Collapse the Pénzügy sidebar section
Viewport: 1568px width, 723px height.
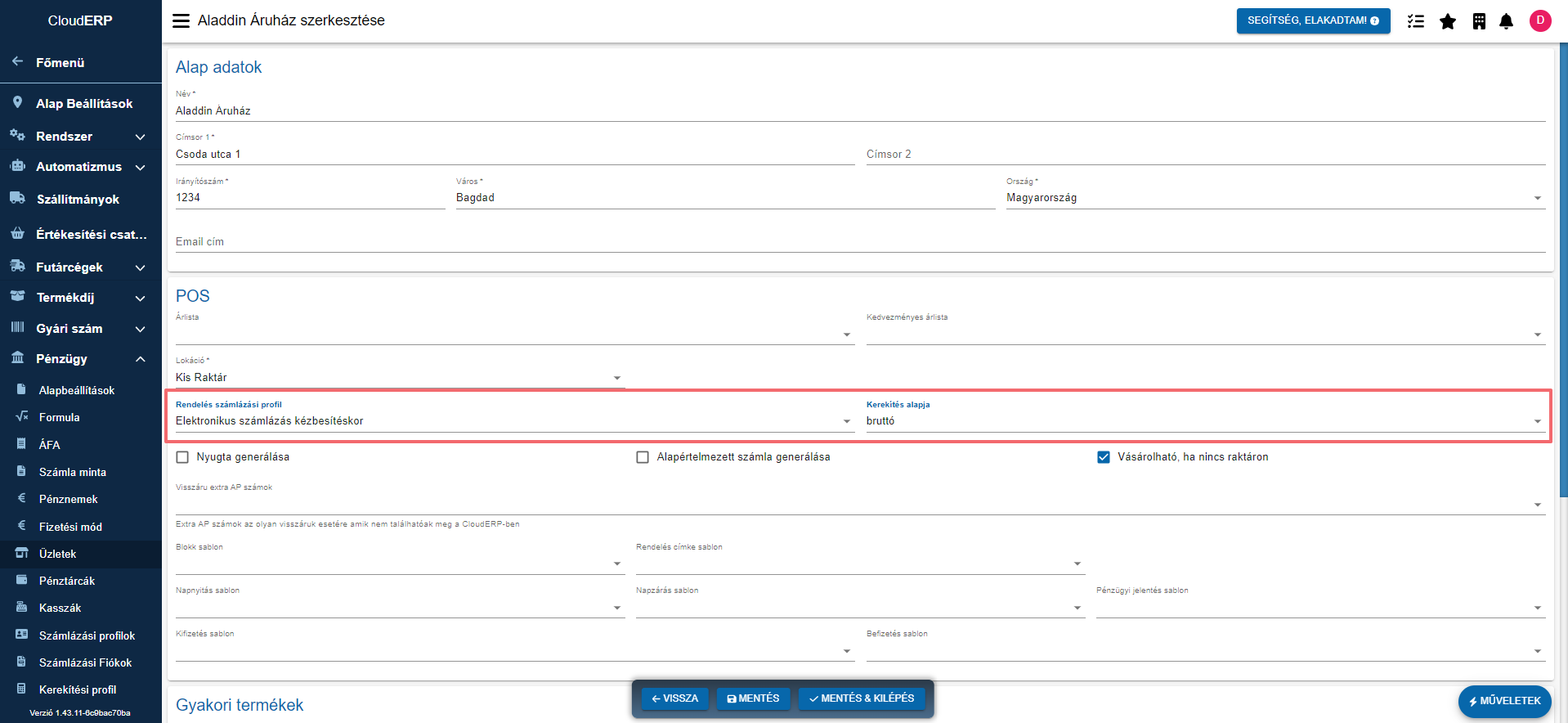[140, 359]
